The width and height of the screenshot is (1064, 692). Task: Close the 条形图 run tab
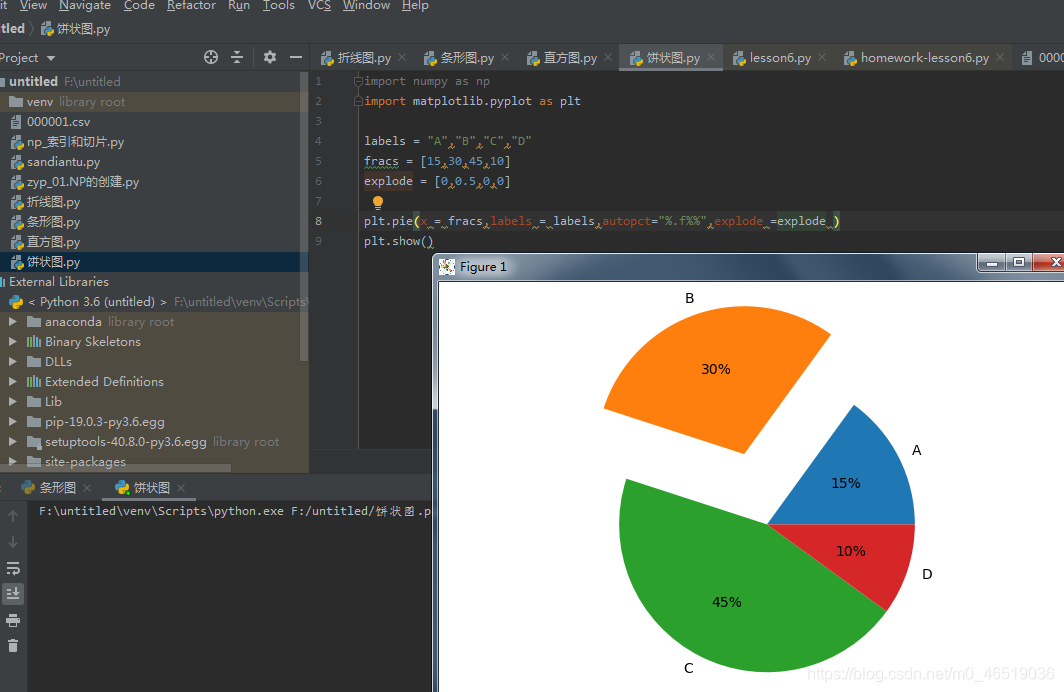(x=87, y=488)
